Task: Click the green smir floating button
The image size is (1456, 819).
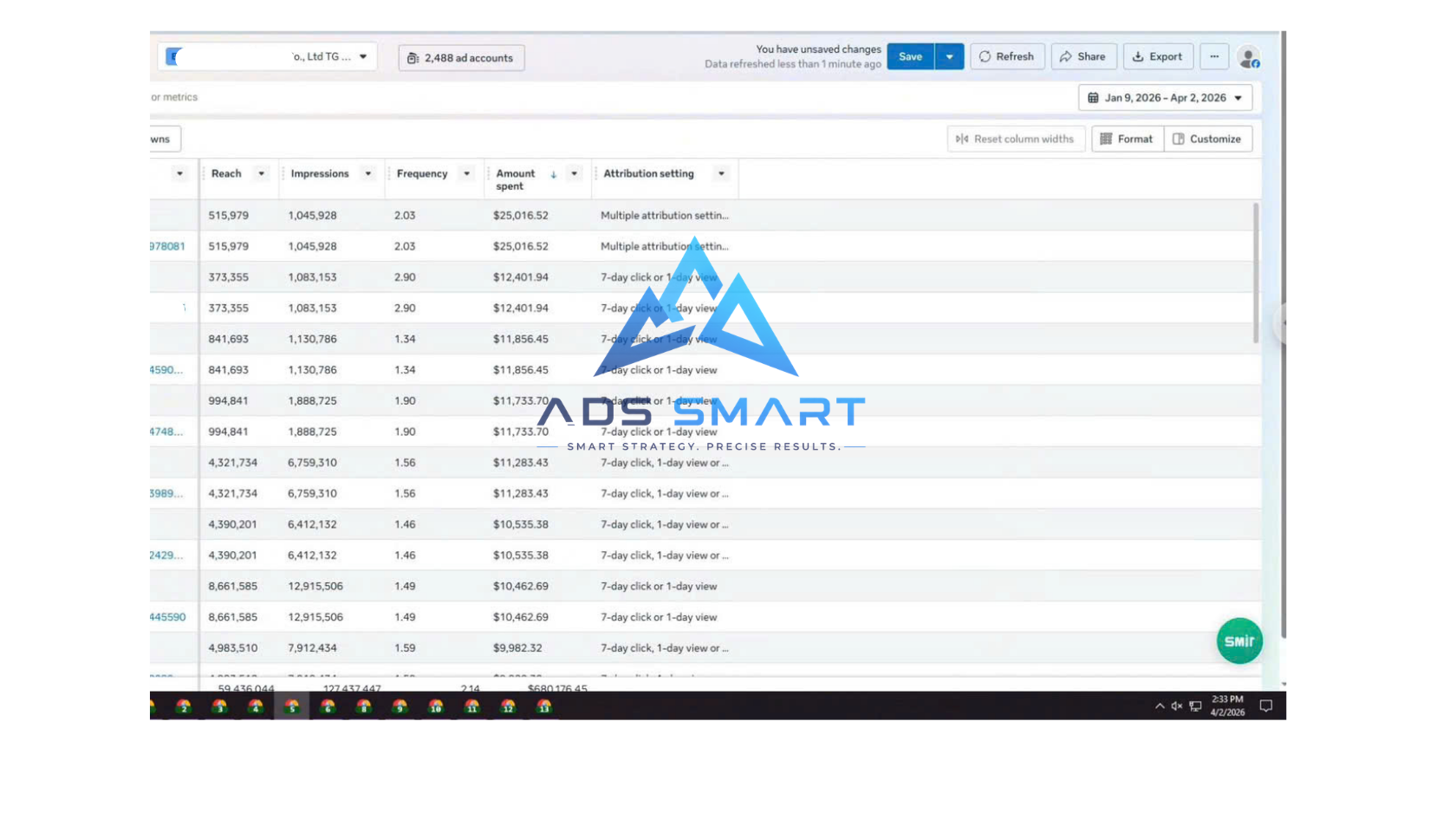Action: click(x=1239, y=641)
